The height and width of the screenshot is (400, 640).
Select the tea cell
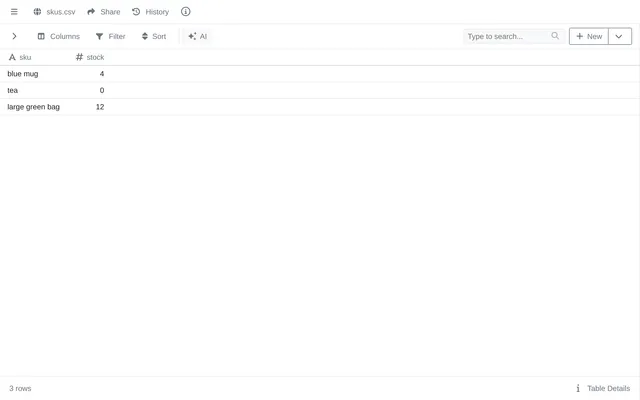(x=13, y=91)
